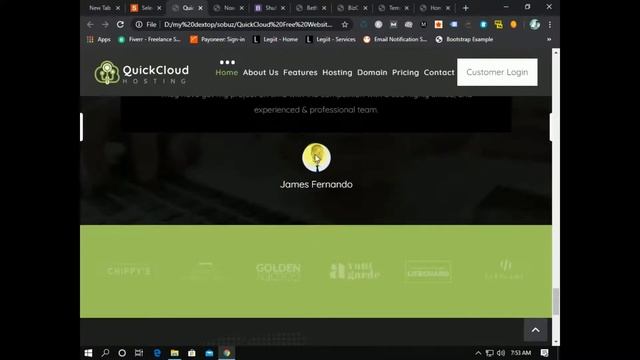640x360 pixels.
Task: Open Microsoft Edge from the taskbar
Action: (157, 353)
